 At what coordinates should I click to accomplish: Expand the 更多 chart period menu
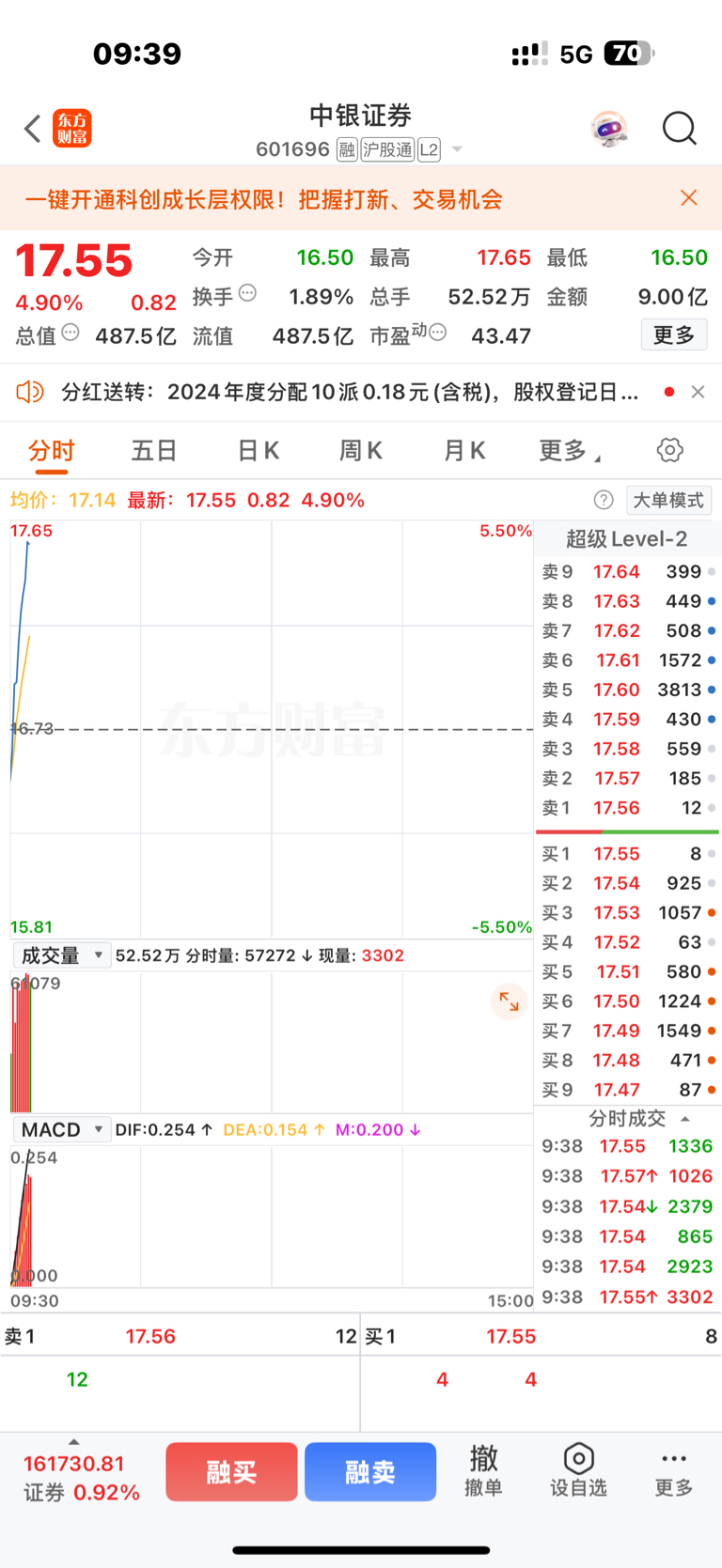[569, 451]
